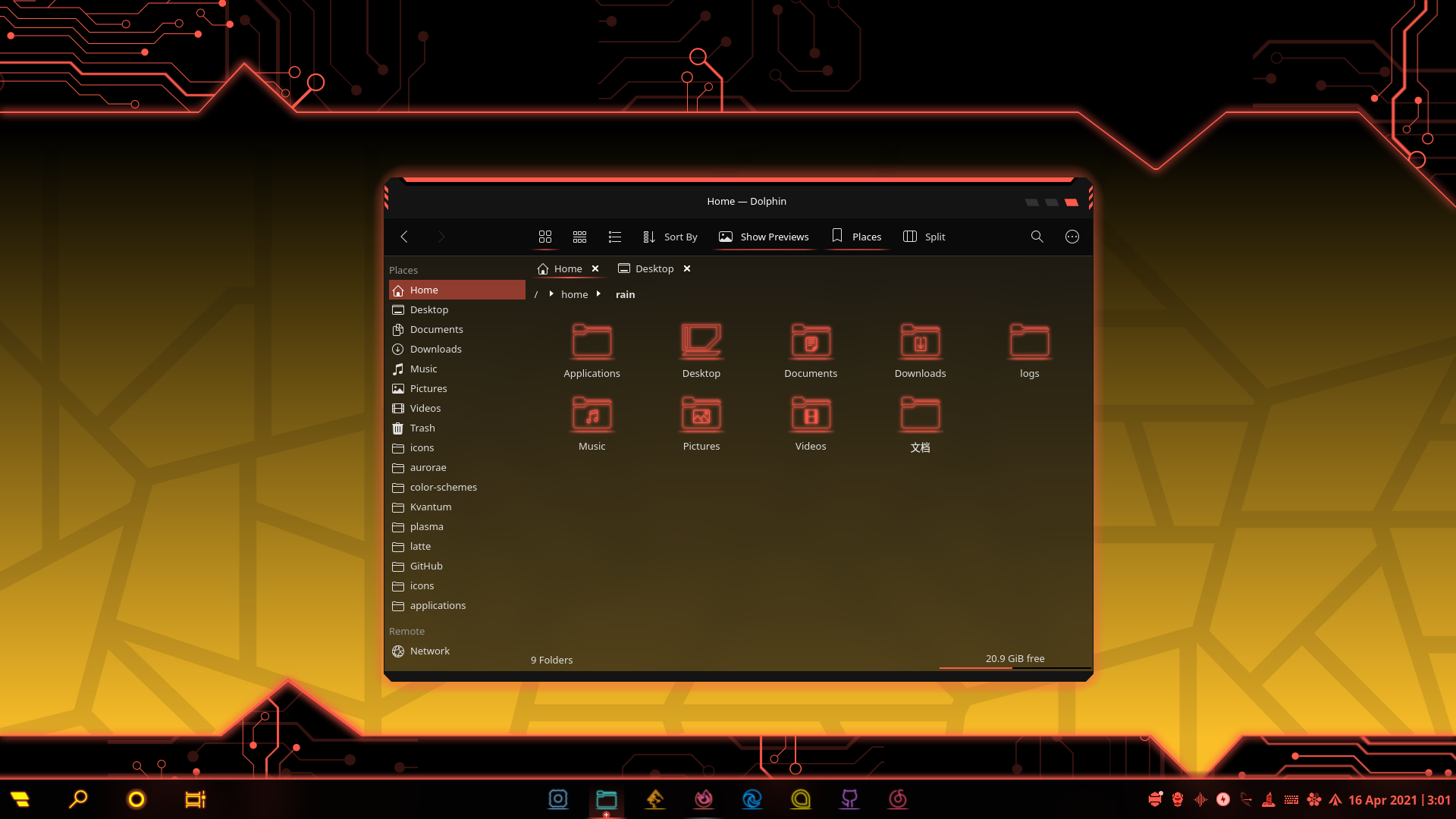This screenshot has width=1456, height=819.
Task: Launch Microsoft Edge from the dock
Action: coord(752,799)
